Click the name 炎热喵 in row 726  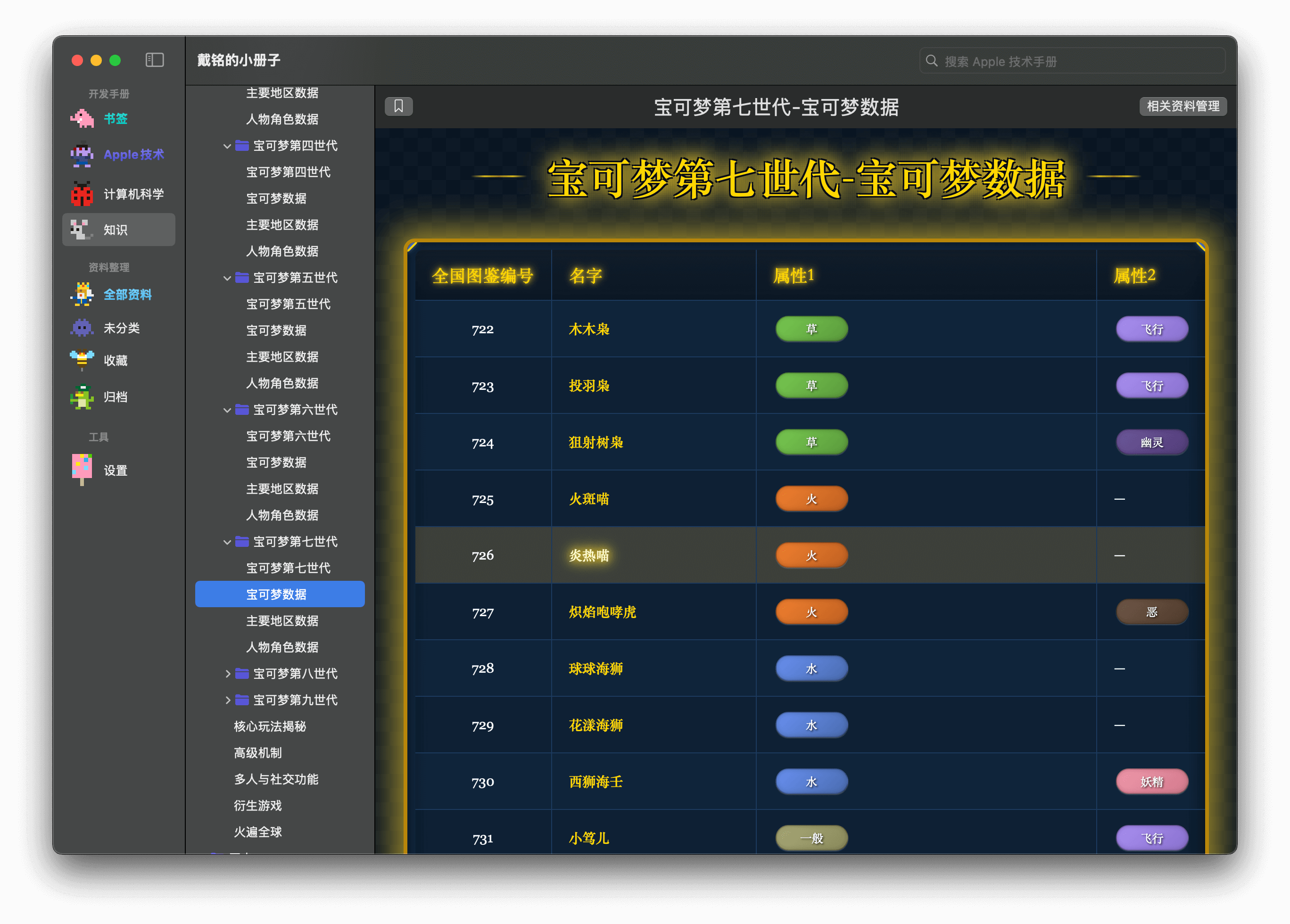(x=589, y=555)
